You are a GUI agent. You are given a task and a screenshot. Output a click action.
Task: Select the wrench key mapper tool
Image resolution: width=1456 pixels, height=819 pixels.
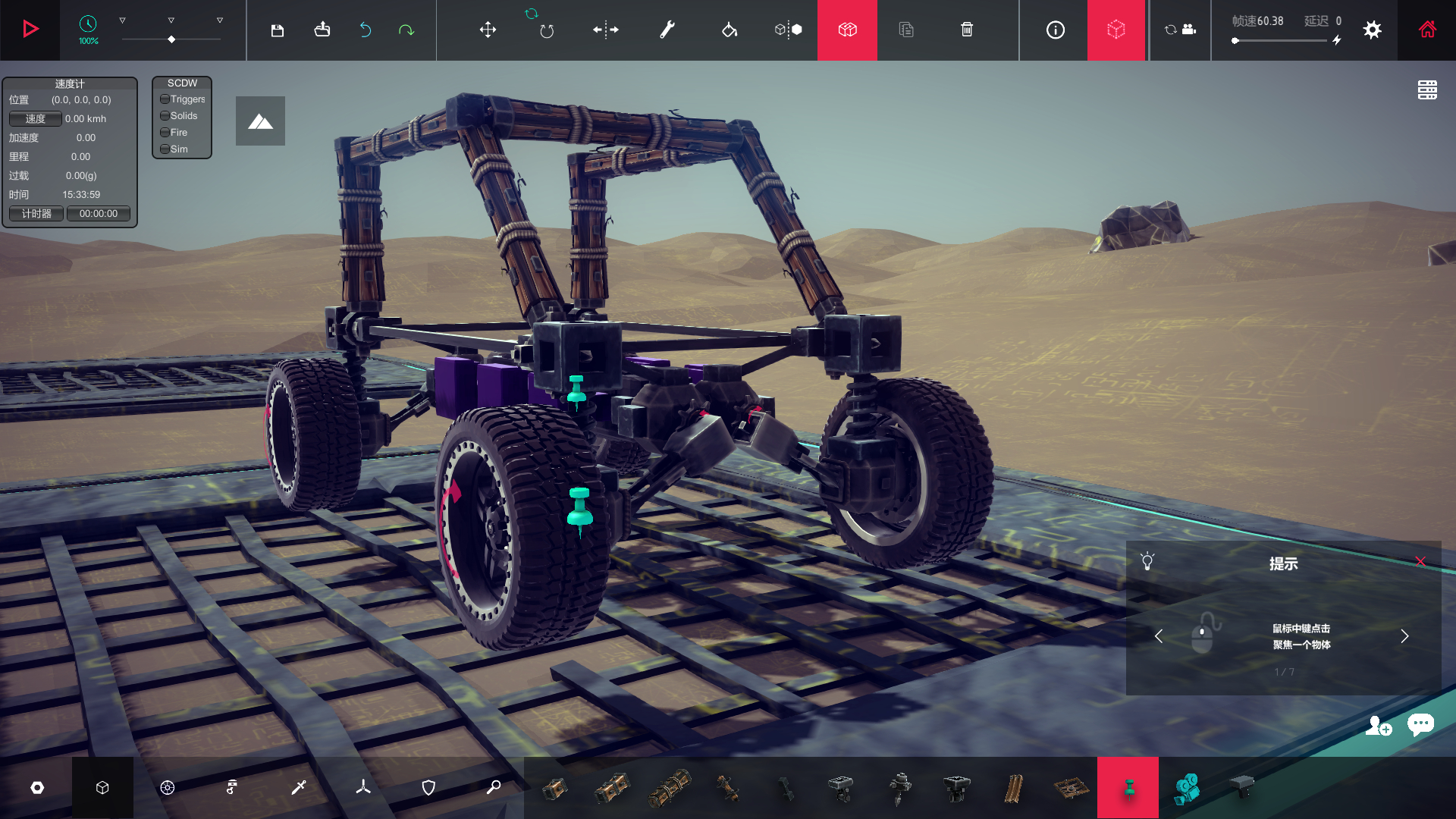coord(667,30)
